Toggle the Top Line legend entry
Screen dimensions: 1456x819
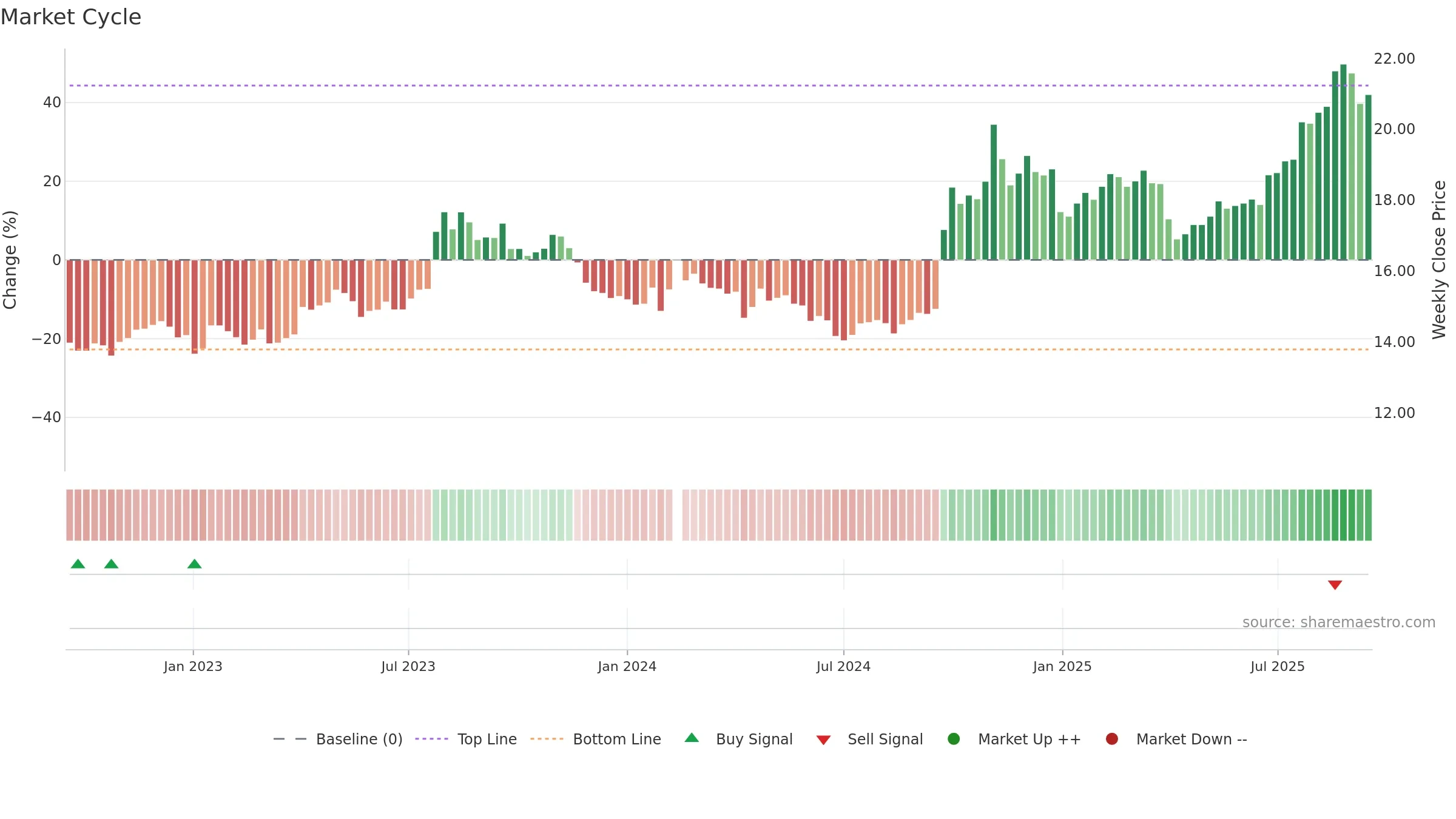click(x=466, y=739)
